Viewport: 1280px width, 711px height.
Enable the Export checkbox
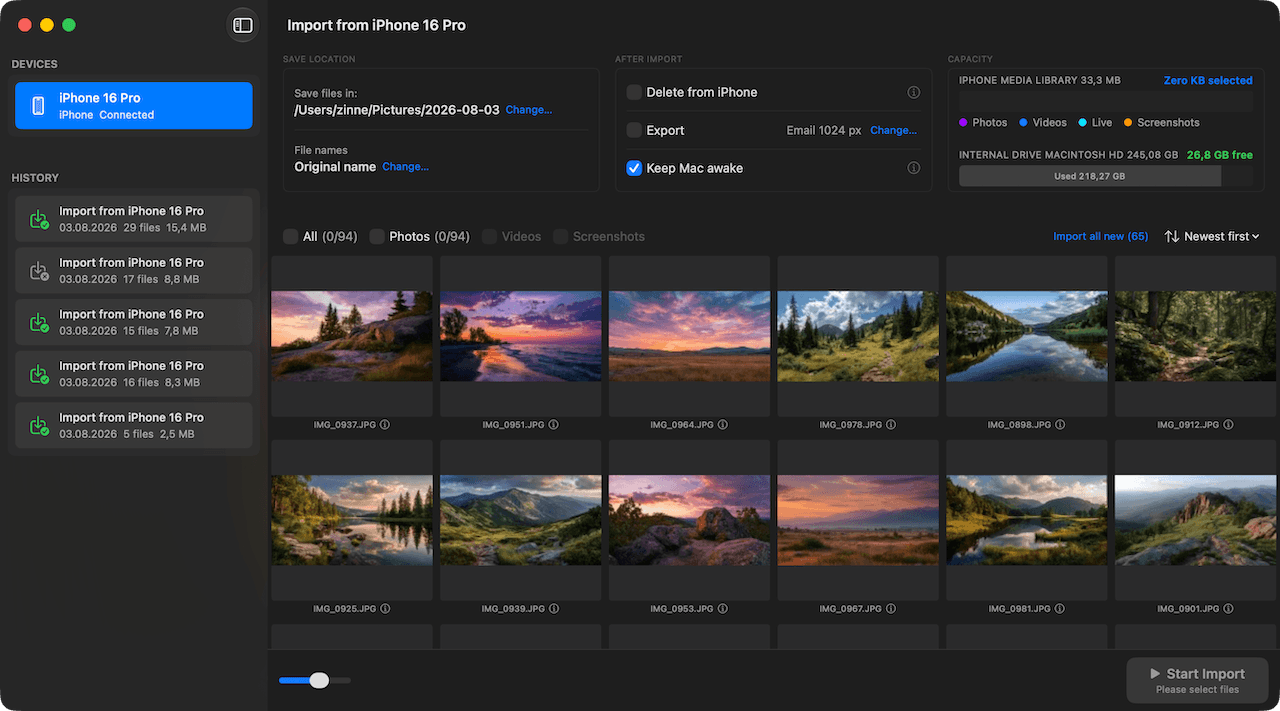coord(634,130)
